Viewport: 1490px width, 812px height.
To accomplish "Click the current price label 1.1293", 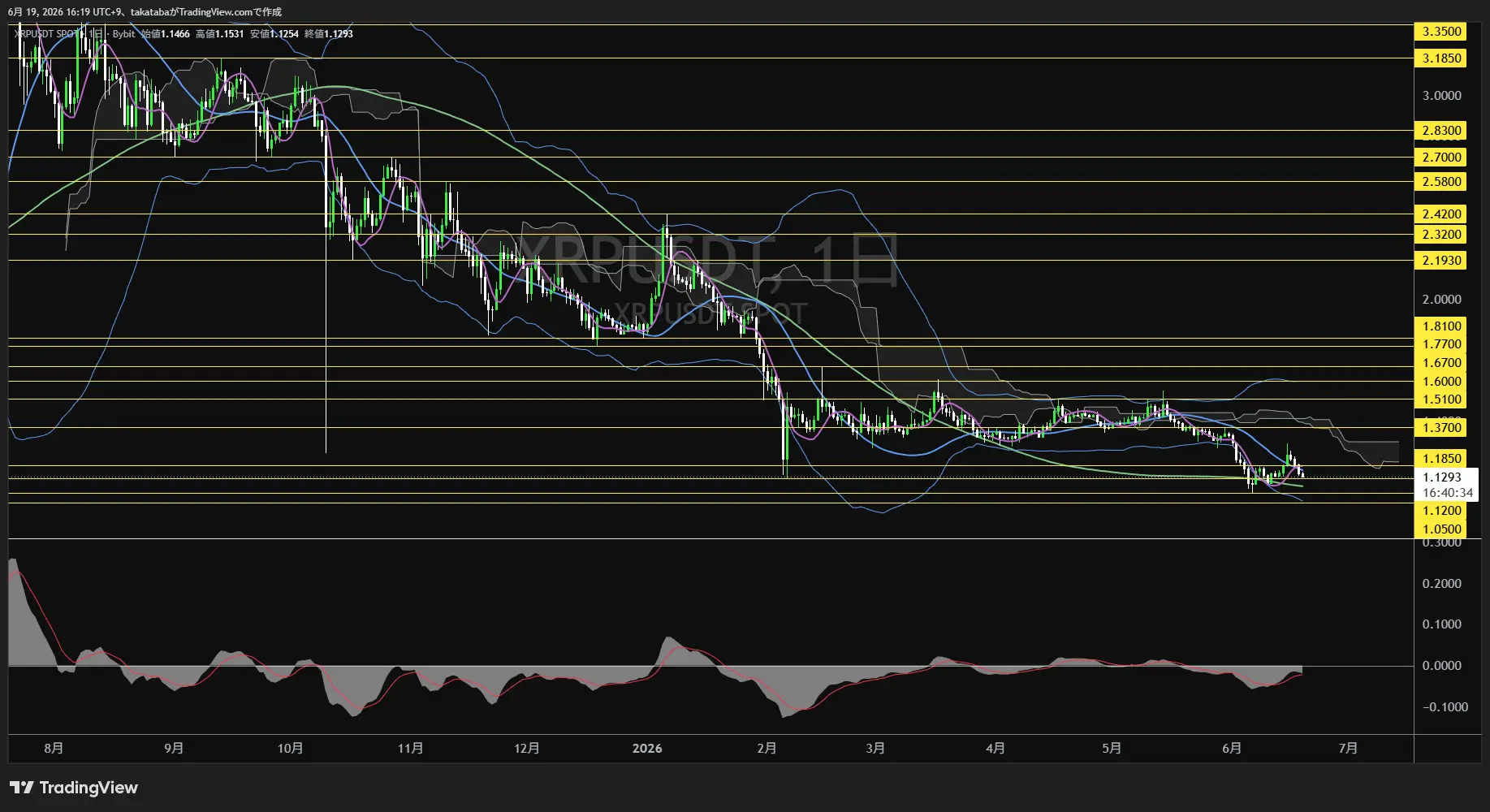I will point(1442,477).
